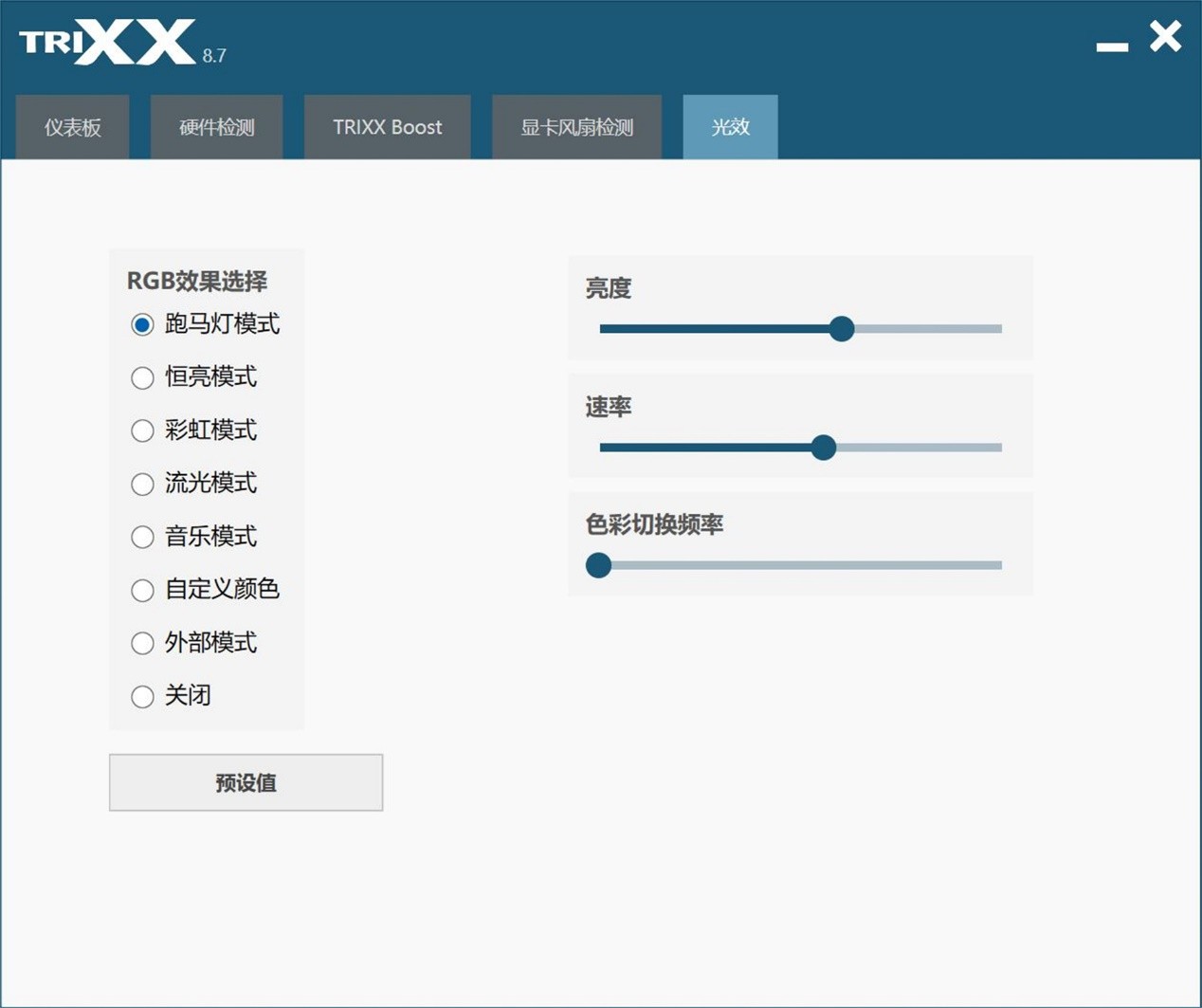
Task: Click the 亮度 slider handle
Action: pyautogui.click(x=842, y=329)
